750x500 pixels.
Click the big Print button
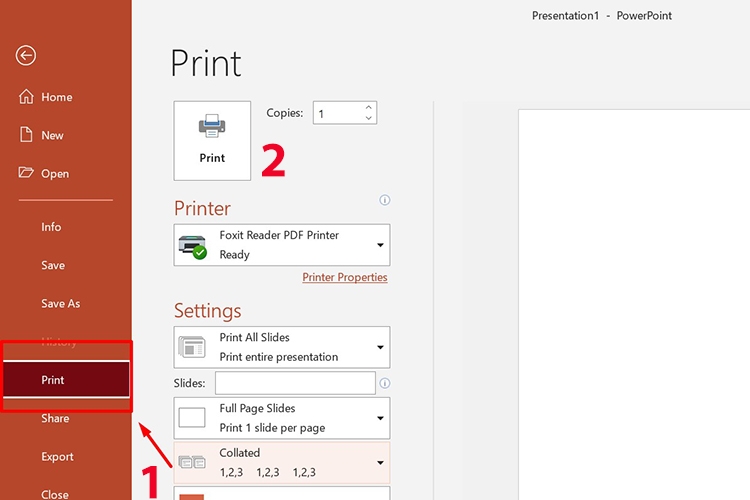pos(212,141)
